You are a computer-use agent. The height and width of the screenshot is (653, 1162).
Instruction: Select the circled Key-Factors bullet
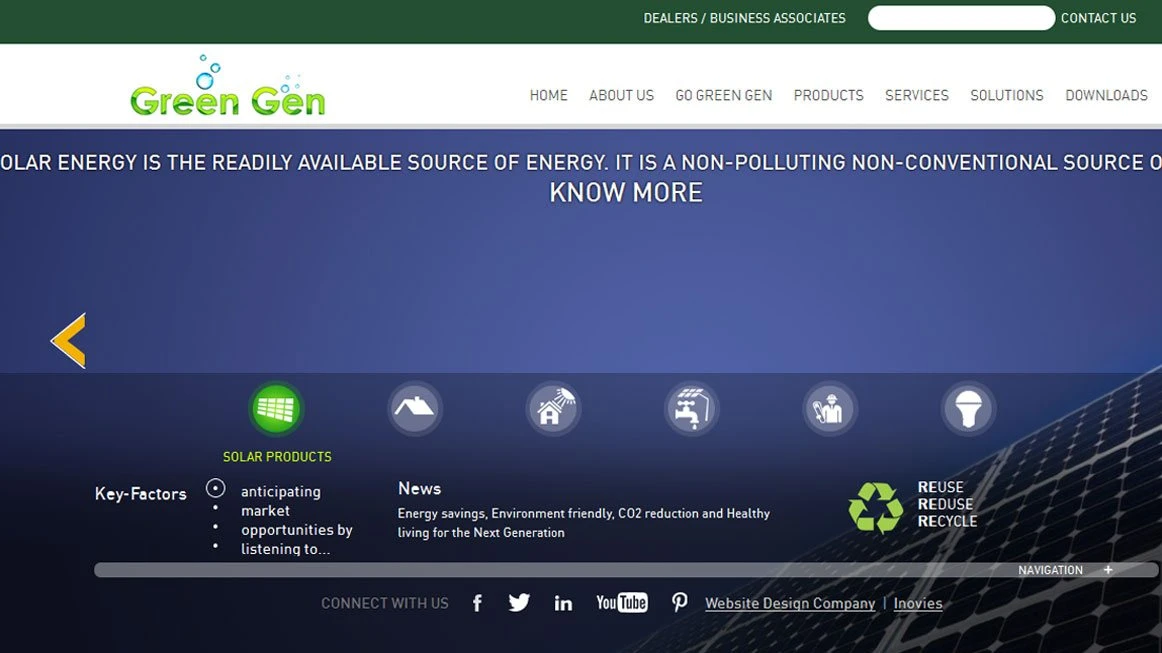click(215, 489)
